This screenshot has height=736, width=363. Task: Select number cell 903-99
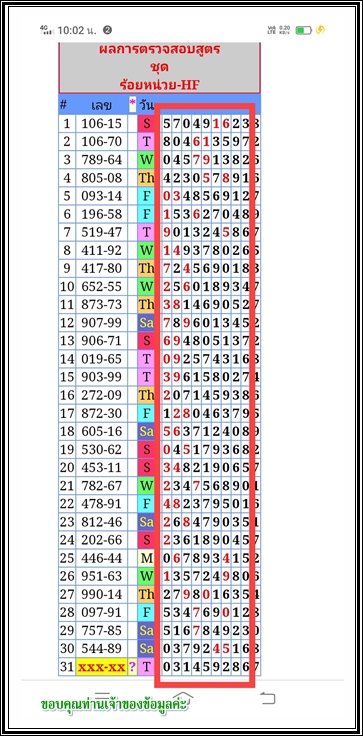[x=101, y=377]
